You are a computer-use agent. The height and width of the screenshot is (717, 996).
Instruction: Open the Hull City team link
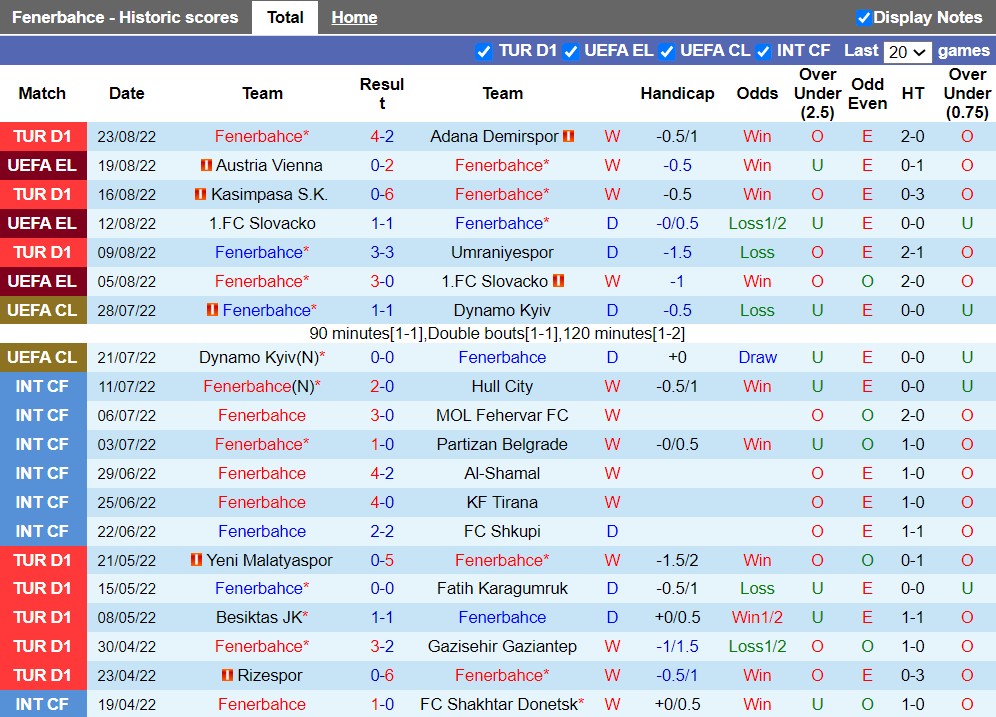502,386
